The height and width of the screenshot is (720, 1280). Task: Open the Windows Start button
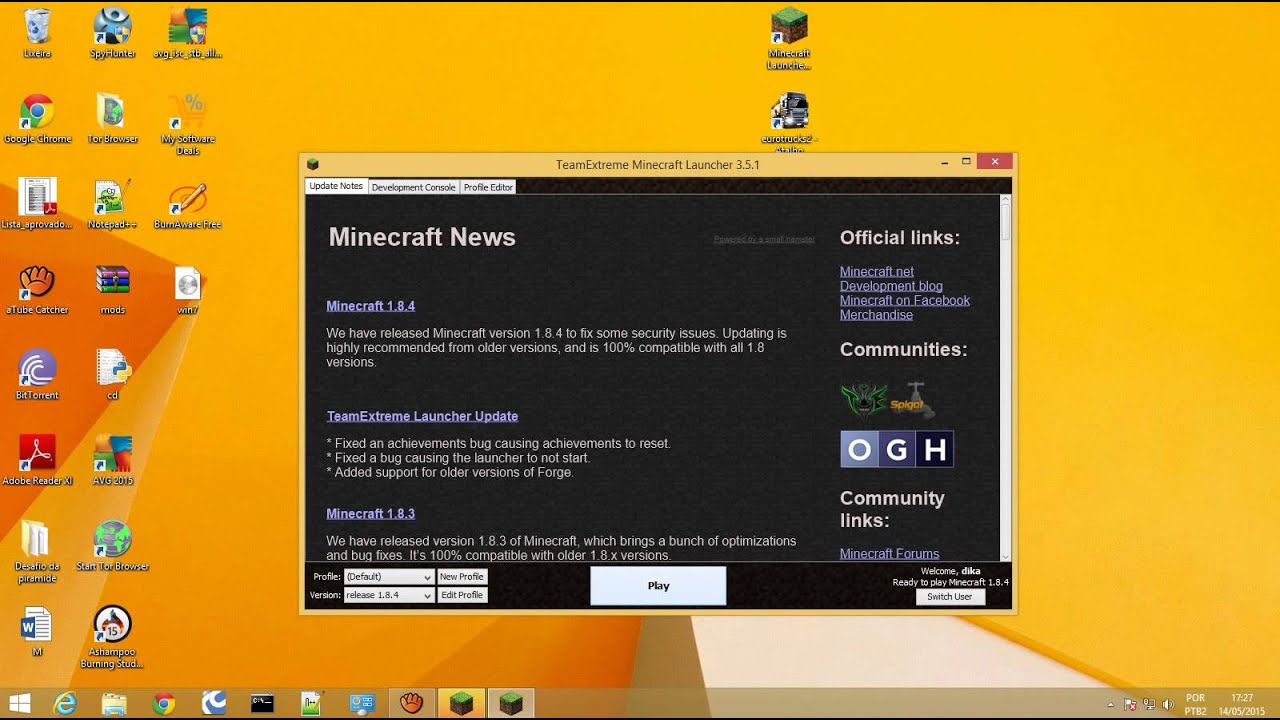(x=19, y=704)
